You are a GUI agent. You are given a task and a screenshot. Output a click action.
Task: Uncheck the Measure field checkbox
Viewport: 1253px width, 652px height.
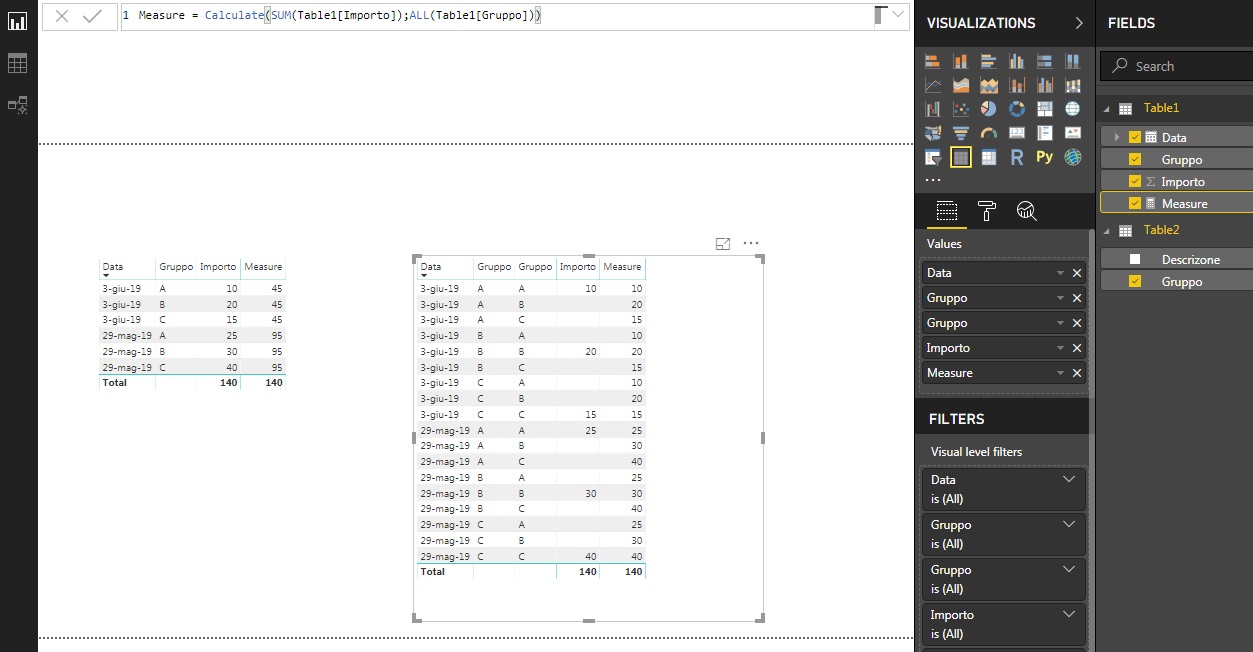(x=1135, y=203)
